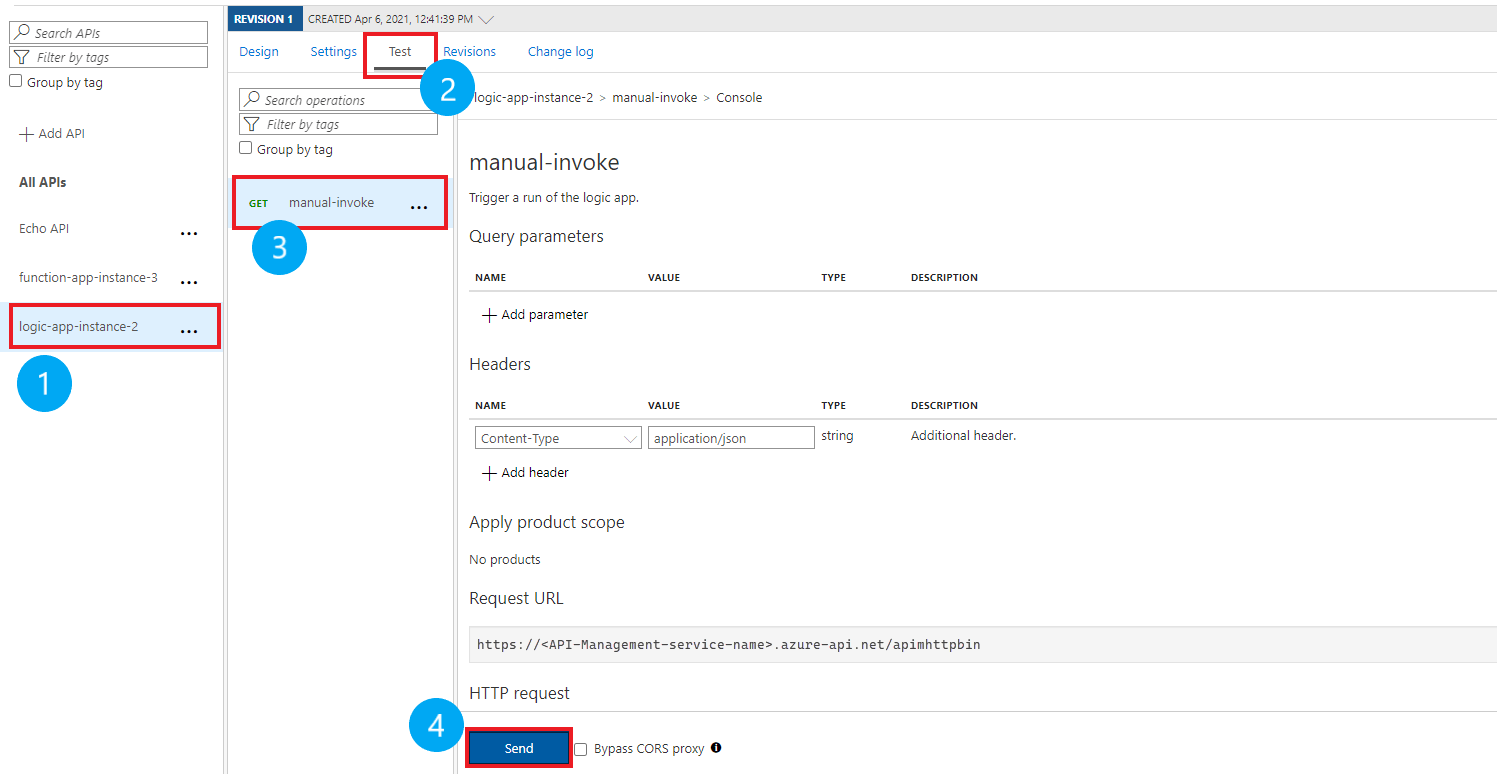Open the Content-Type header dropdown
The width and height of the screenshot is (1497, 774).
pyautogui.click(x=630, y=437)
